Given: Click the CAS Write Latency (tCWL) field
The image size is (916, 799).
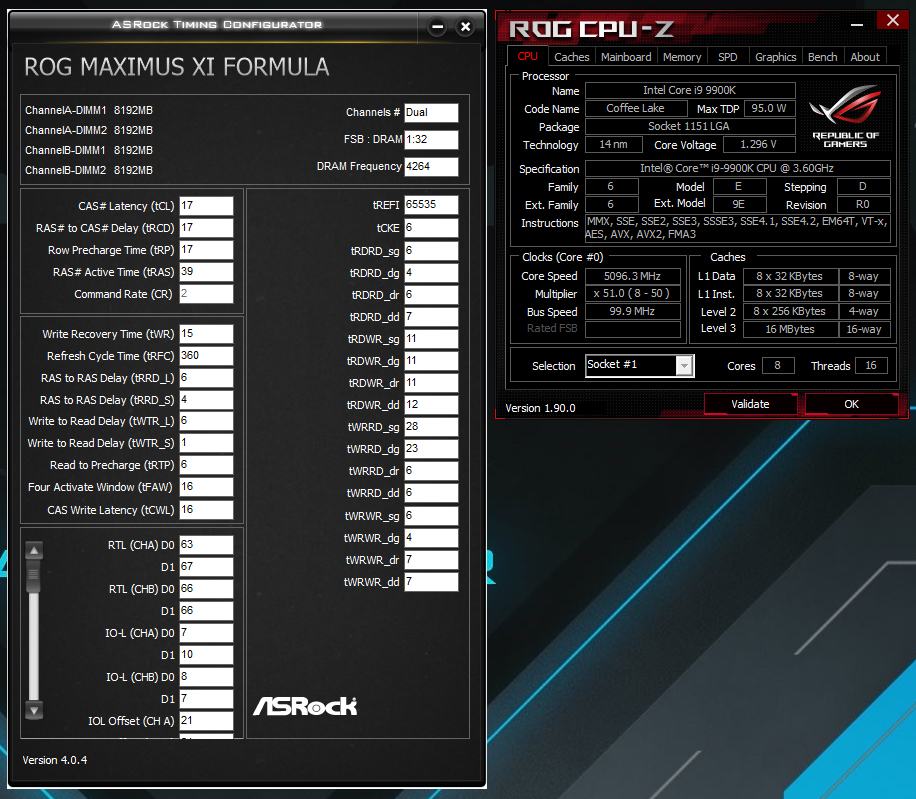Looking at the screenshot, I should (x=206, y=510).
